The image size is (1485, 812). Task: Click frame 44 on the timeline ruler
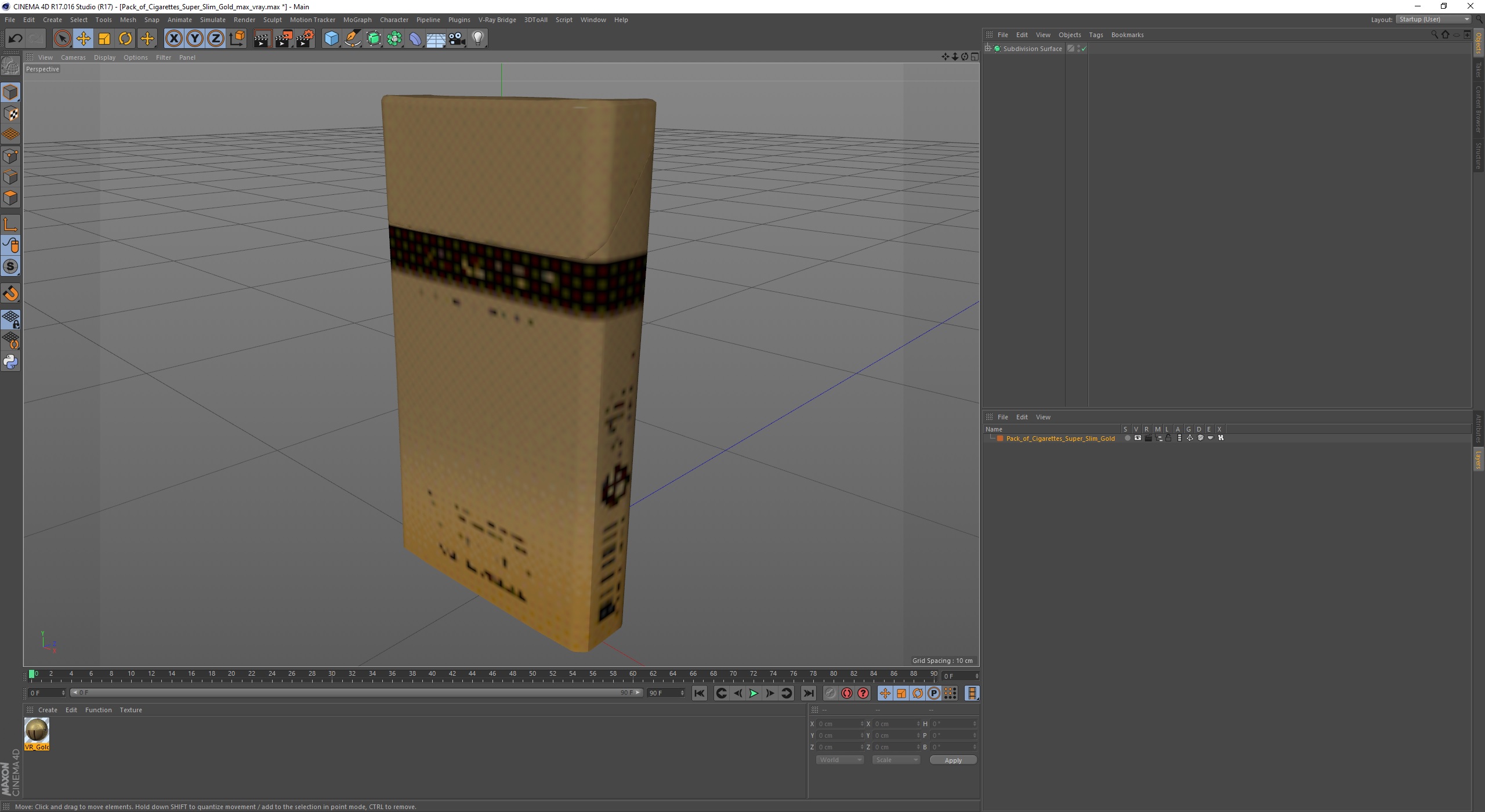pyautogui.click(x=472, y=675)
